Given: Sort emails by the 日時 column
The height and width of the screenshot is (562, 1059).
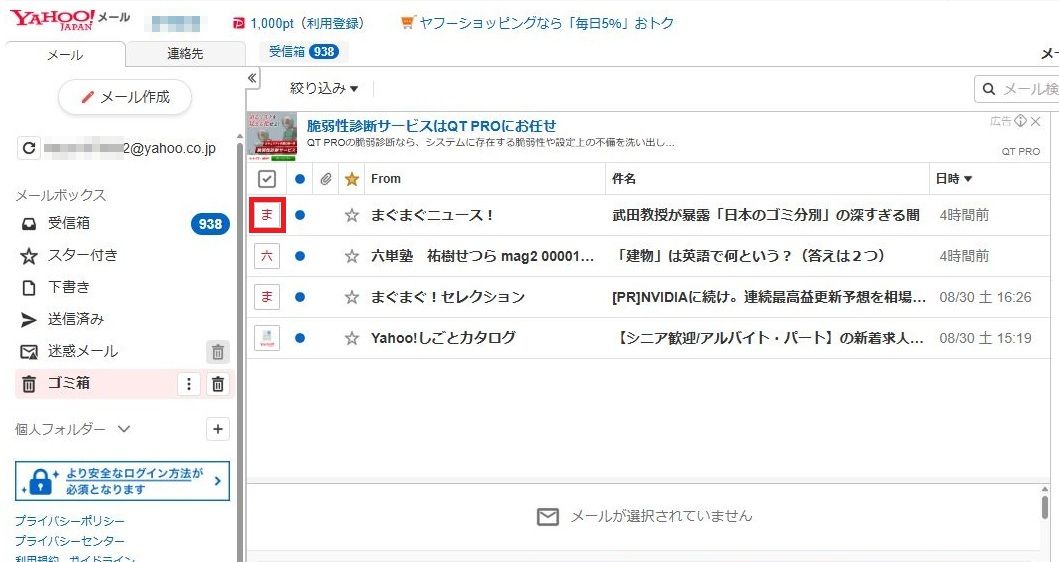Looking at the screenshot, I should click(954, 179).
